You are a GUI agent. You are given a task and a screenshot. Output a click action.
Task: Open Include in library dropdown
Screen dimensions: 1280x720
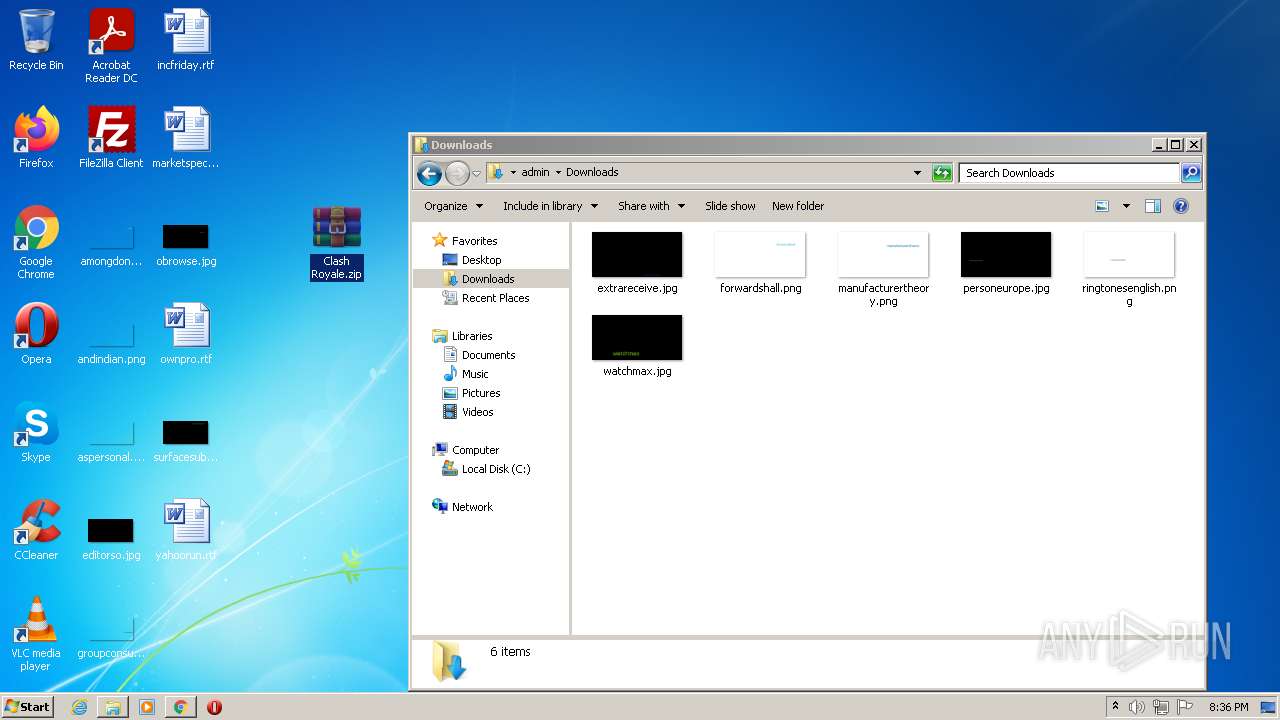pos(550,206)
